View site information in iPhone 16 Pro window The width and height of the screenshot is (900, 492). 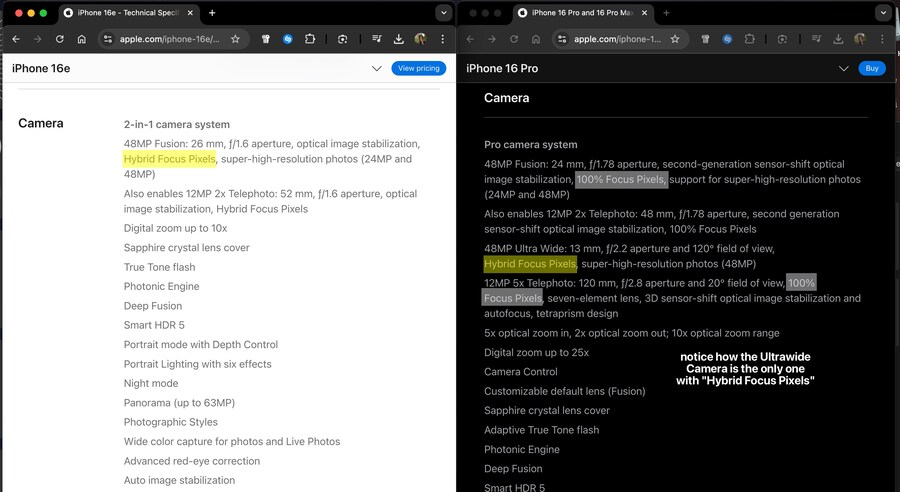tap(562, 39)
